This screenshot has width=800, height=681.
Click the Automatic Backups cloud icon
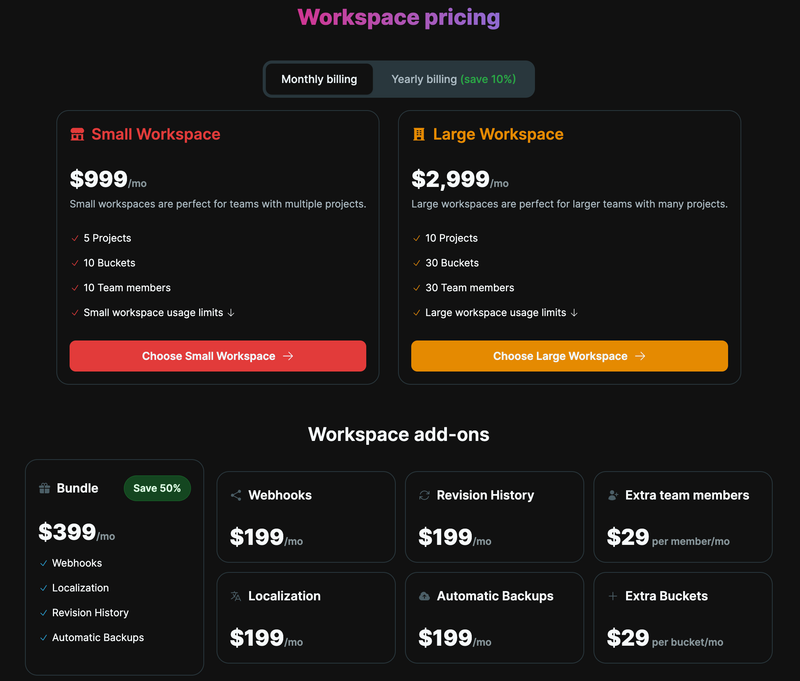(424, 596)
